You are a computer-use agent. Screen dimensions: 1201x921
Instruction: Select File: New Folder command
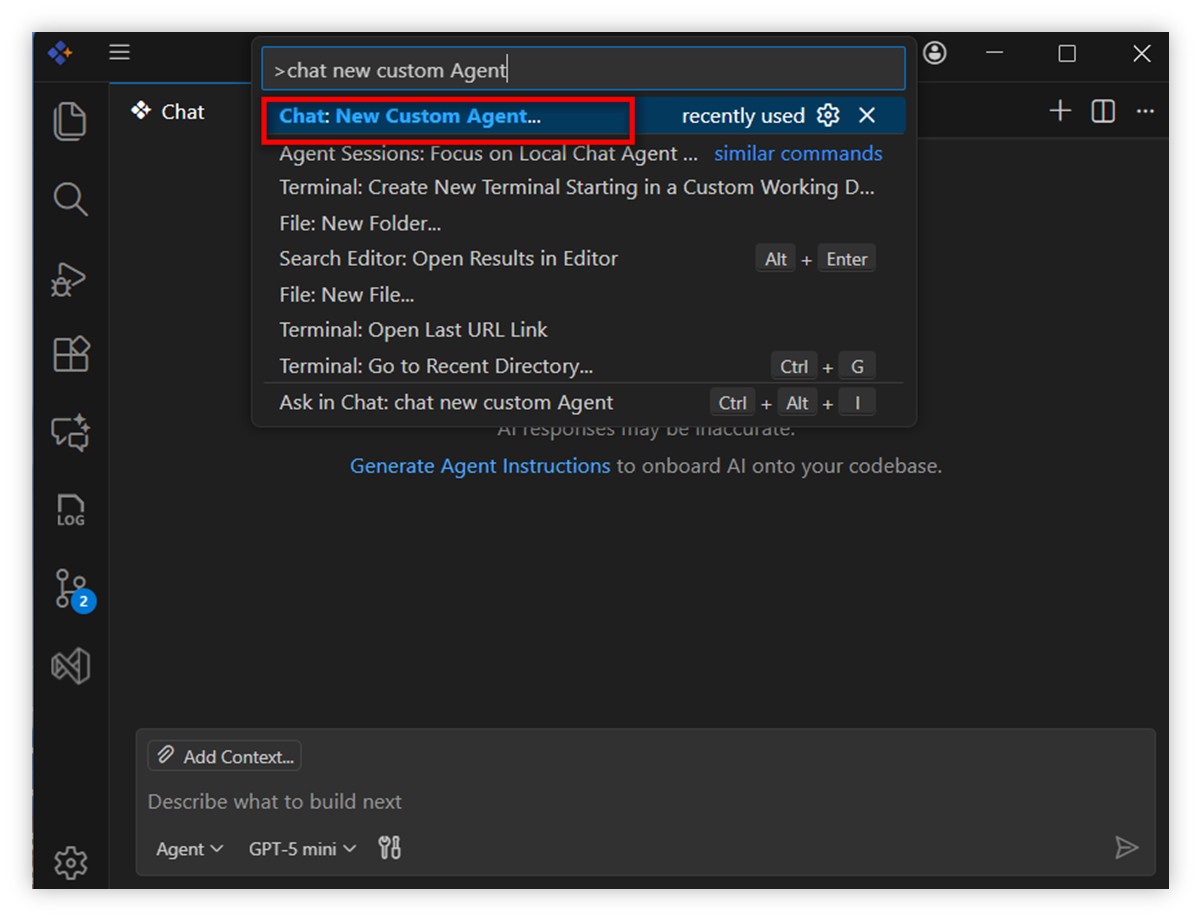[x=360, y=223]
